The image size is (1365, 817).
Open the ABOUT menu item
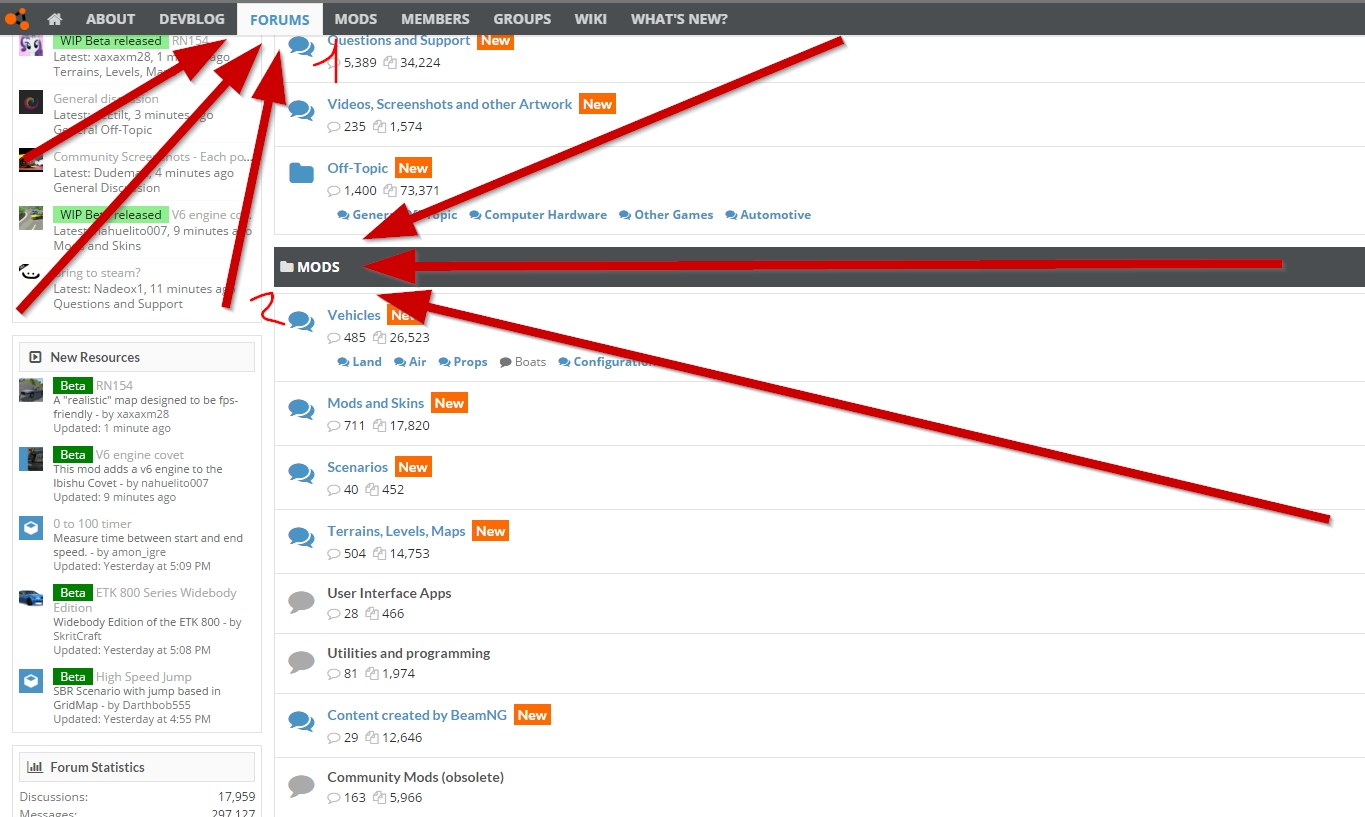(110, 19)
